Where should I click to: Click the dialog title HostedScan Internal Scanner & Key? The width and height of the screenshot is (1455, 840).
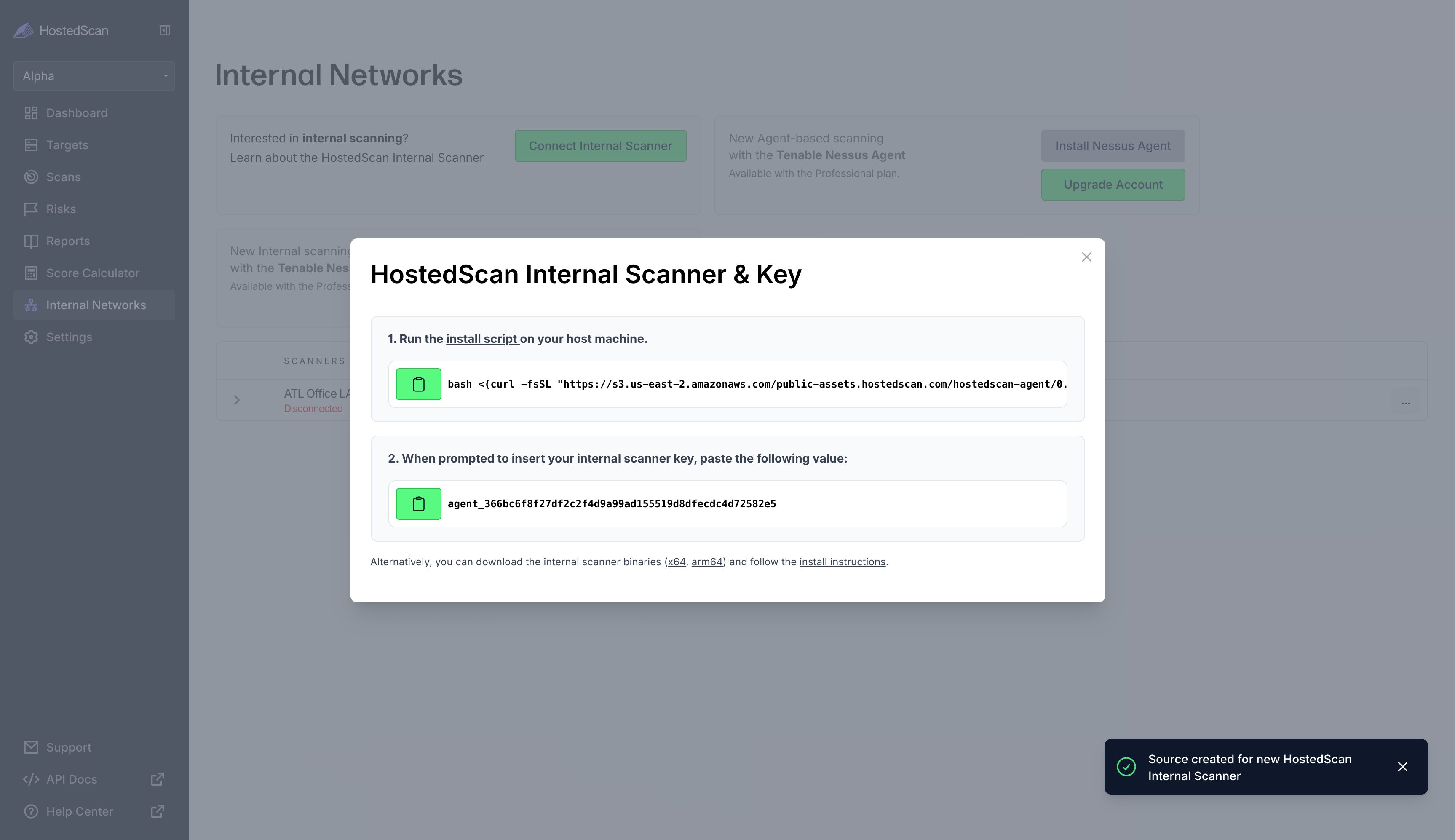(586, 274)
